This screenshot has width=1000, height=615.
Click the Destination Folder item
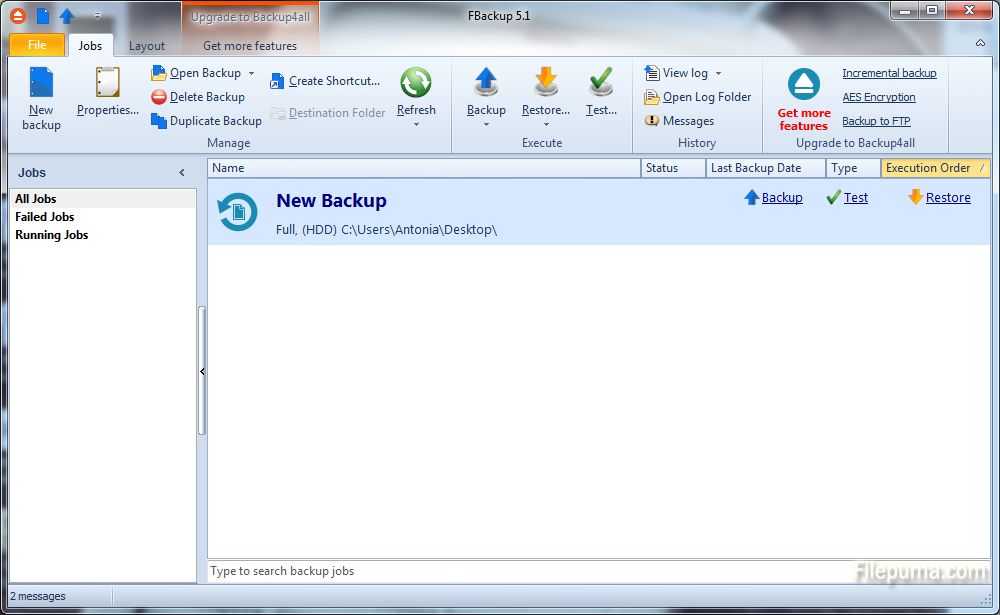point(328,113)
